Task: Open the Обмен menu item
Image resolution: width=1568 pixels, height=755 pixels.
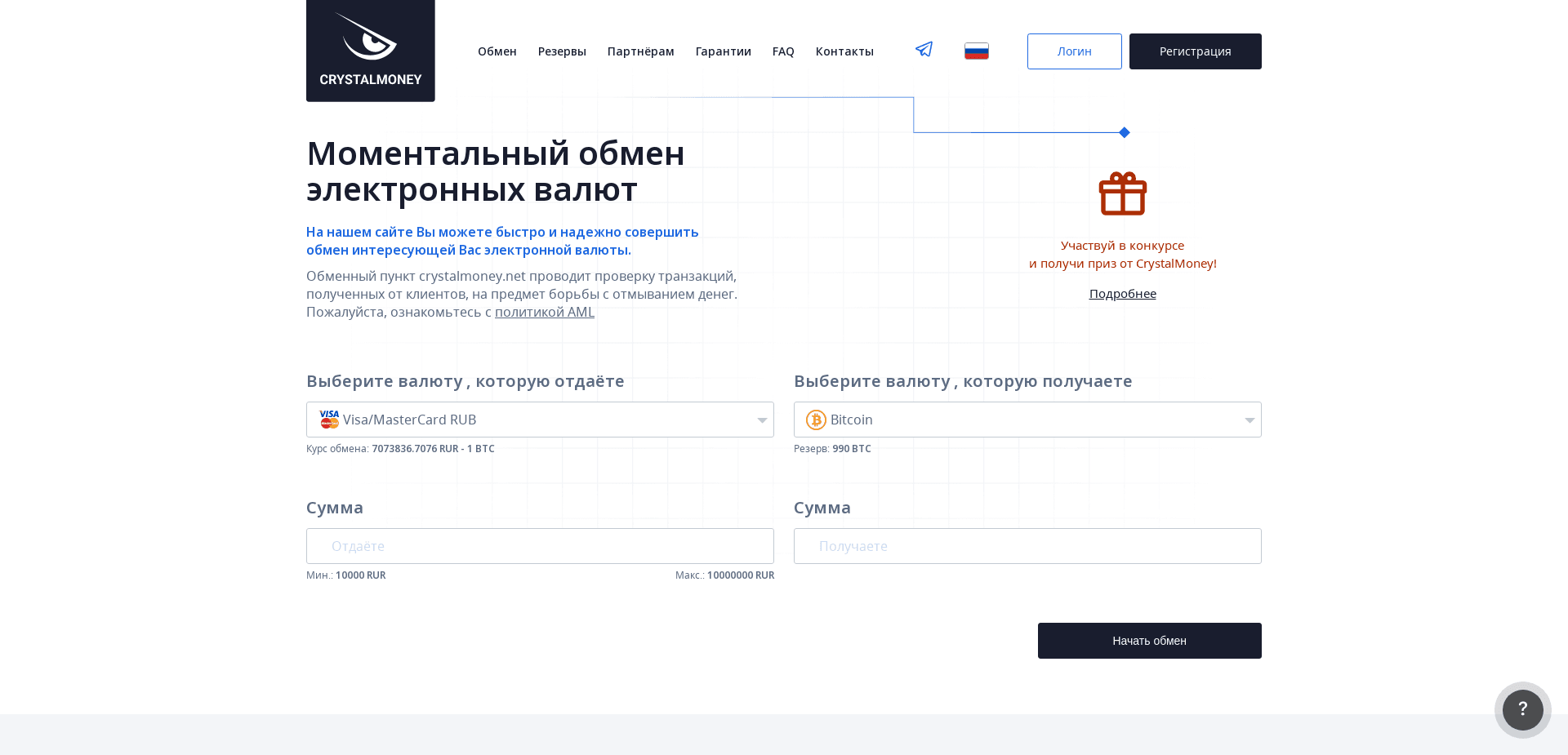Action: [497, 51]
